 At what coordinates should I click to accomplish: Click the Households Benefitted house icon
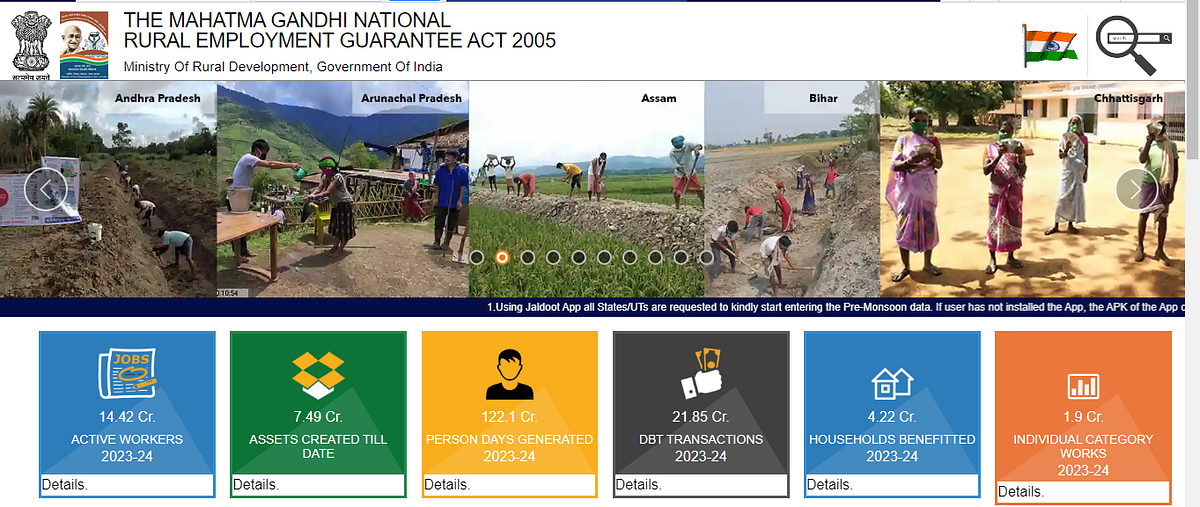tap(892, 383)
